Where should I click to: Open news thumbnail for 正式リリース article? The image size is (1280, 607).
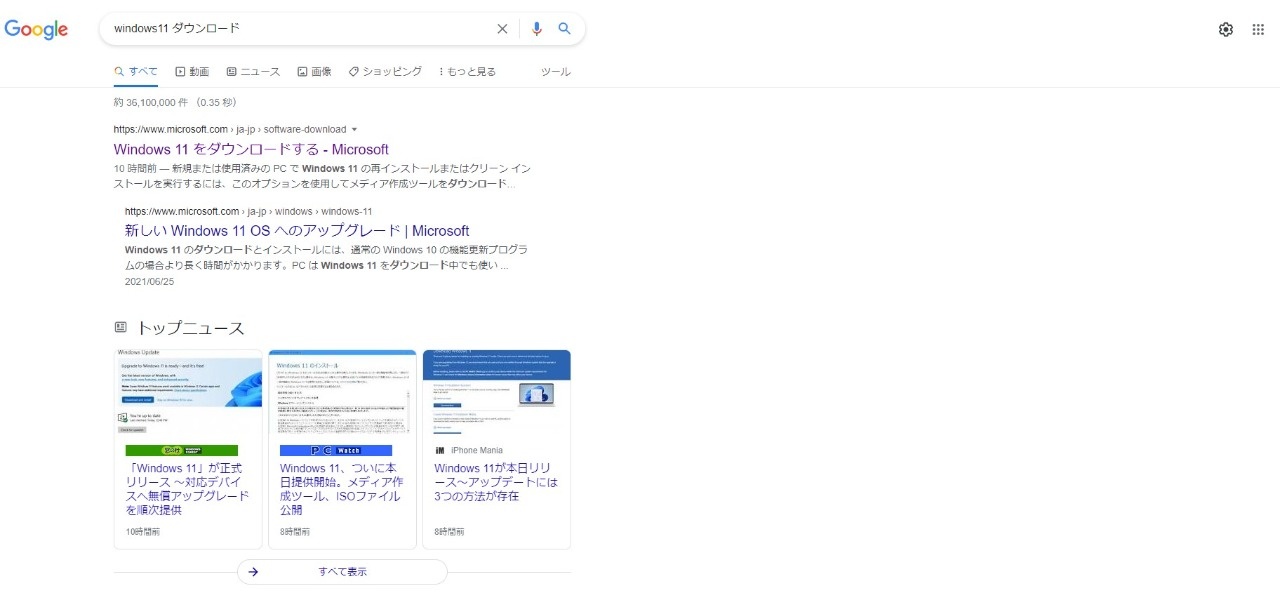[x=188, y=392]
